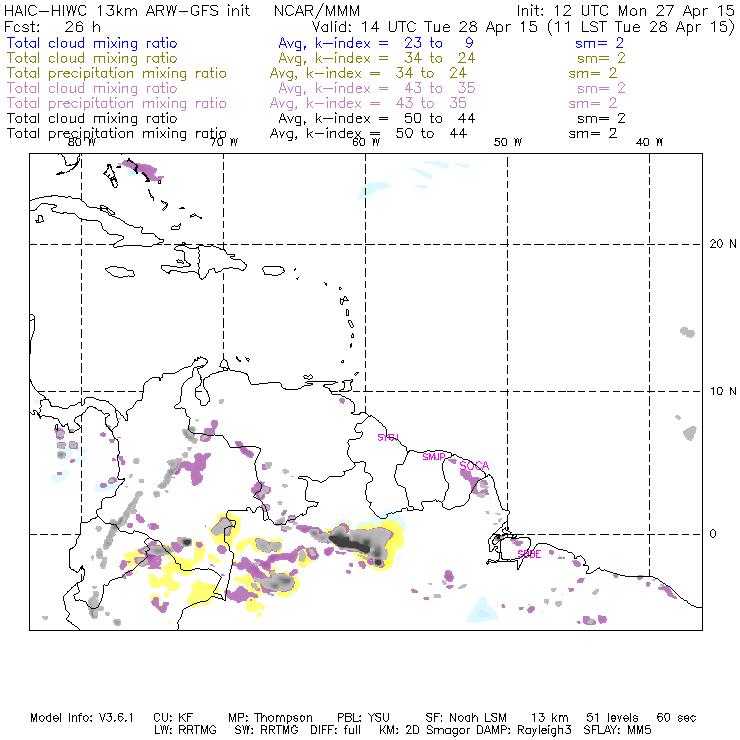Click the purple 'Total cloud mixing ratio' legend entry
This screenshot has height=740, width=740.
click(92, 88)
